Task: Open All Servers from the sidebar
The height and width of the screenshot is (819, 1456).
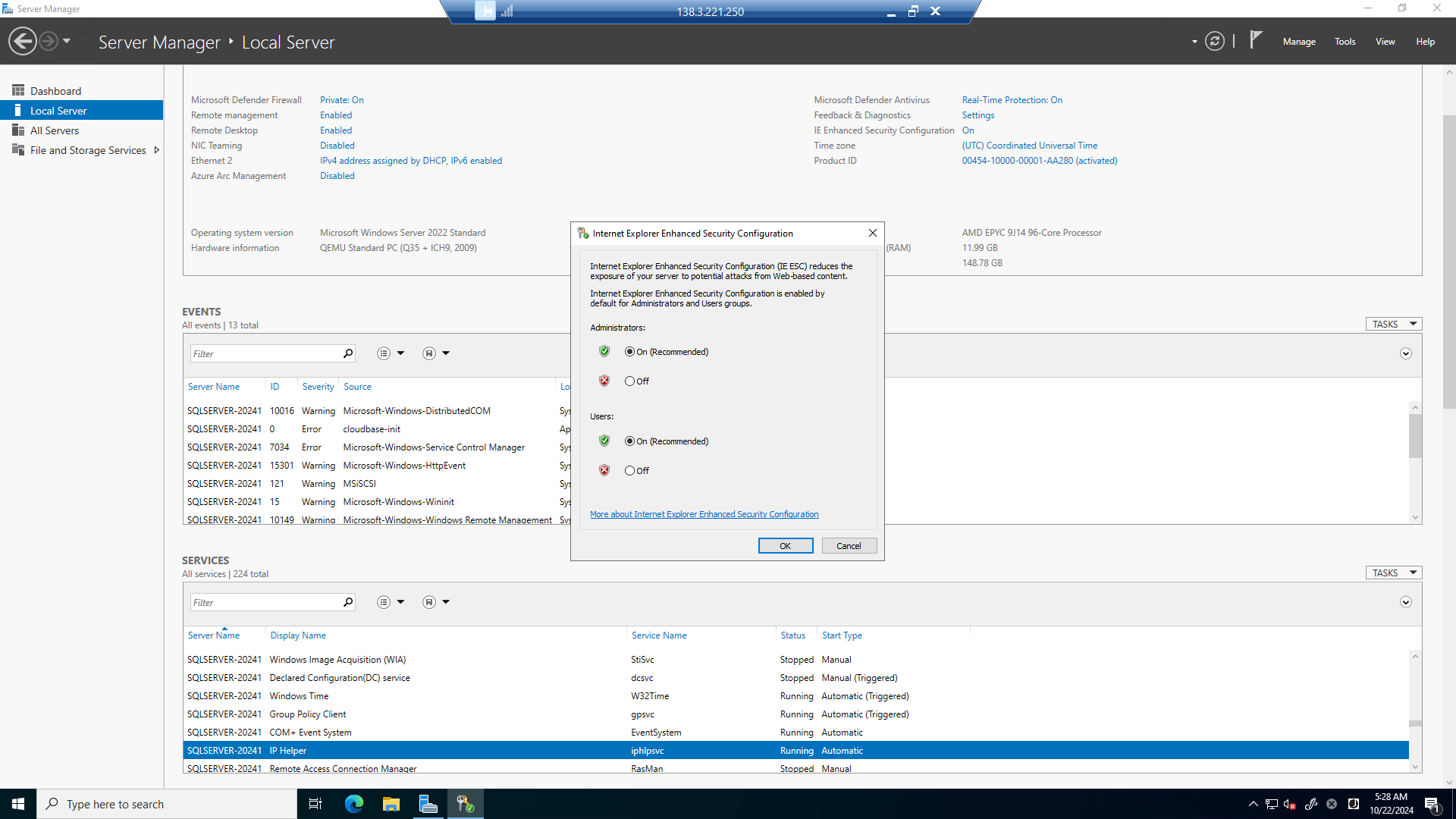Action: click(54, 130)
